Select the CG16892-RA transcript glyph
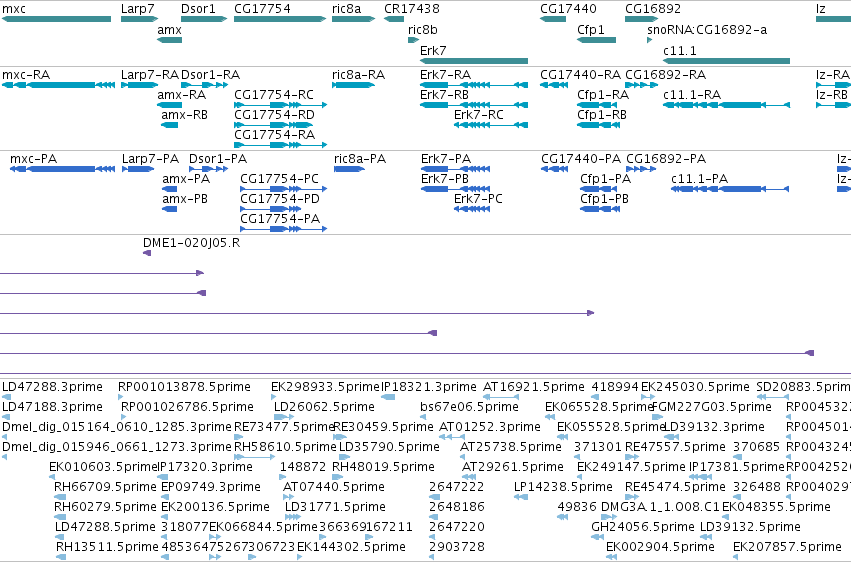 tap(642, 85)
